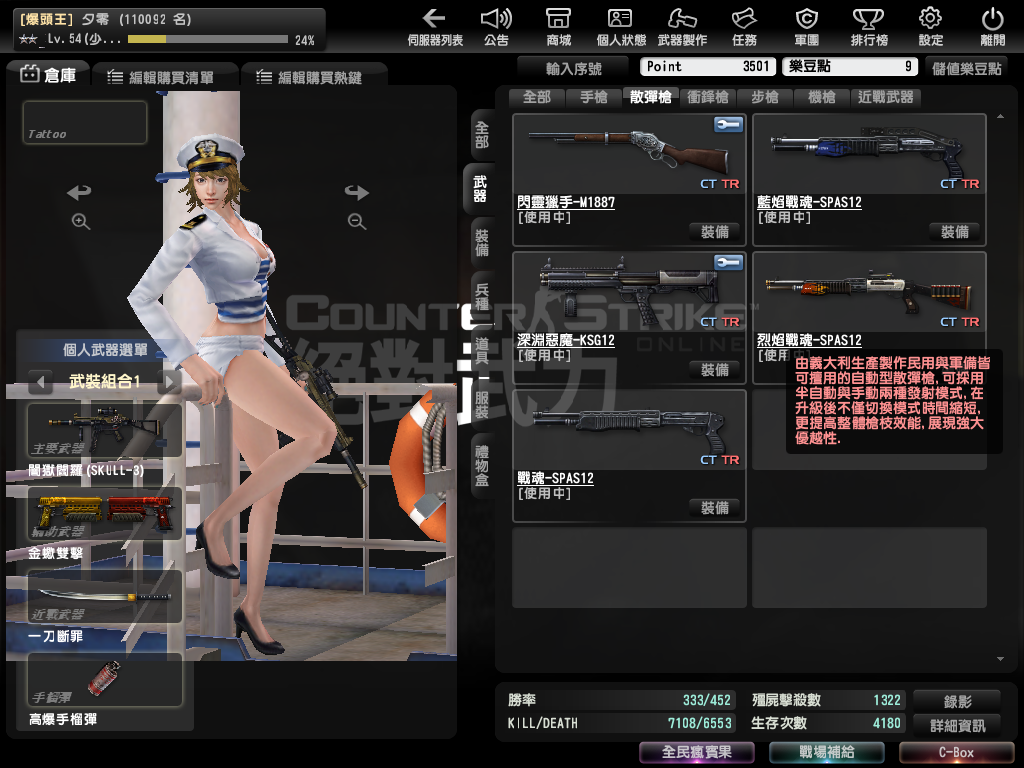
Task: Equip 閃靈獵手-M1887 with 裝備 button
Action: (x=715, y=232)
